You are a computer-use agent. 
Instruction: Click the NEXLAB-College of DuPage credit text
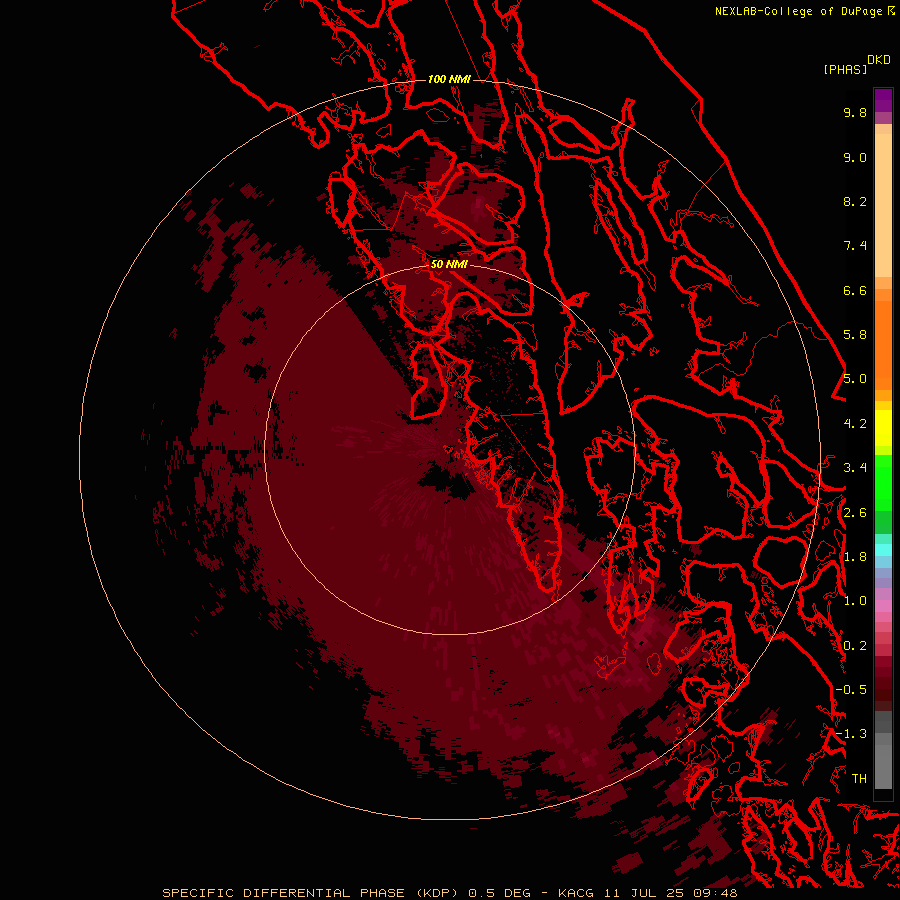point(800,11)
